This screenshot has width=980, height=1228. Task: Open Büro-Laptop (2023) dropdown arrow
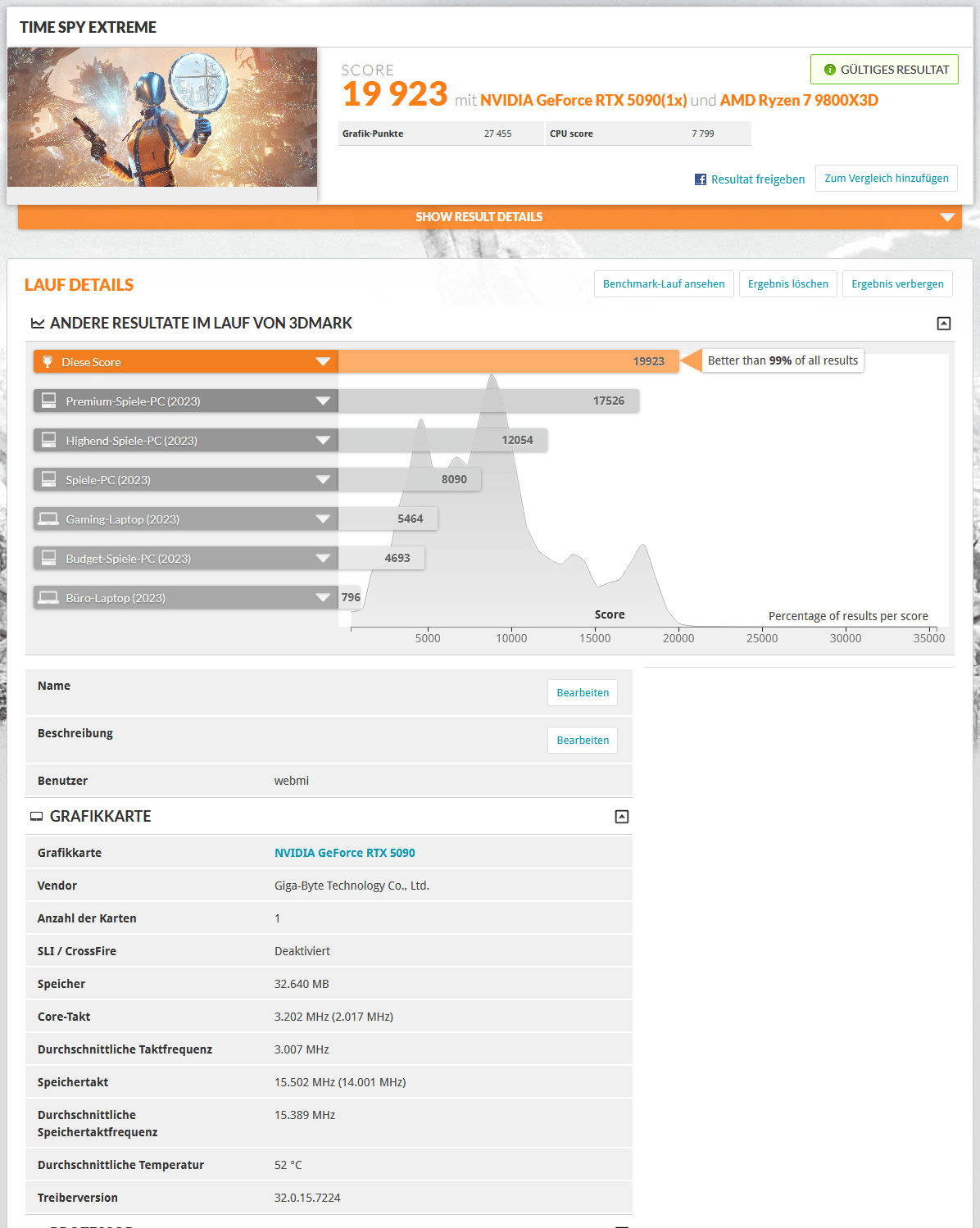tap(323, 597)
